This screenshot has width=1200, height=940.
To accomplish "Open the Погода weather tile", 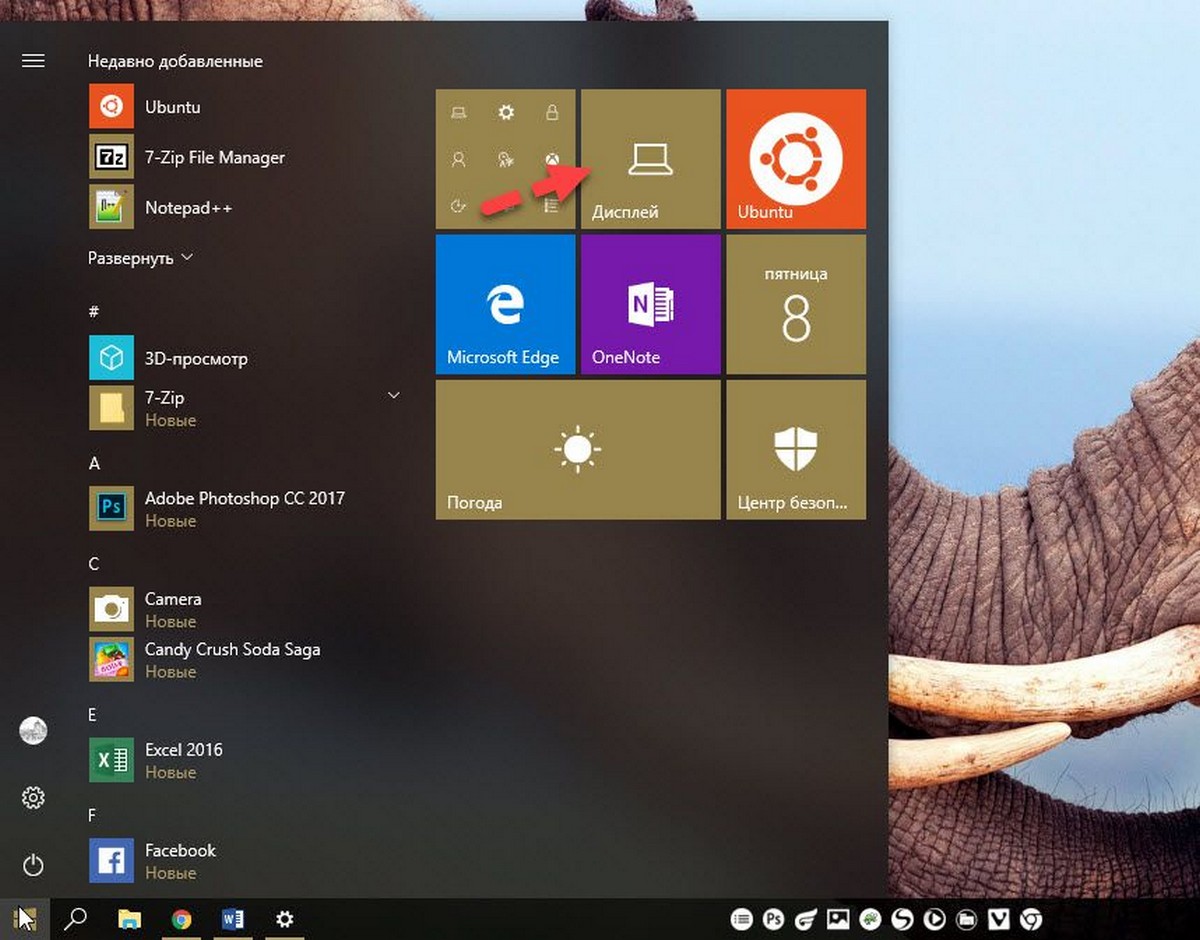I will pyautogui.click(x=578, y=450).
